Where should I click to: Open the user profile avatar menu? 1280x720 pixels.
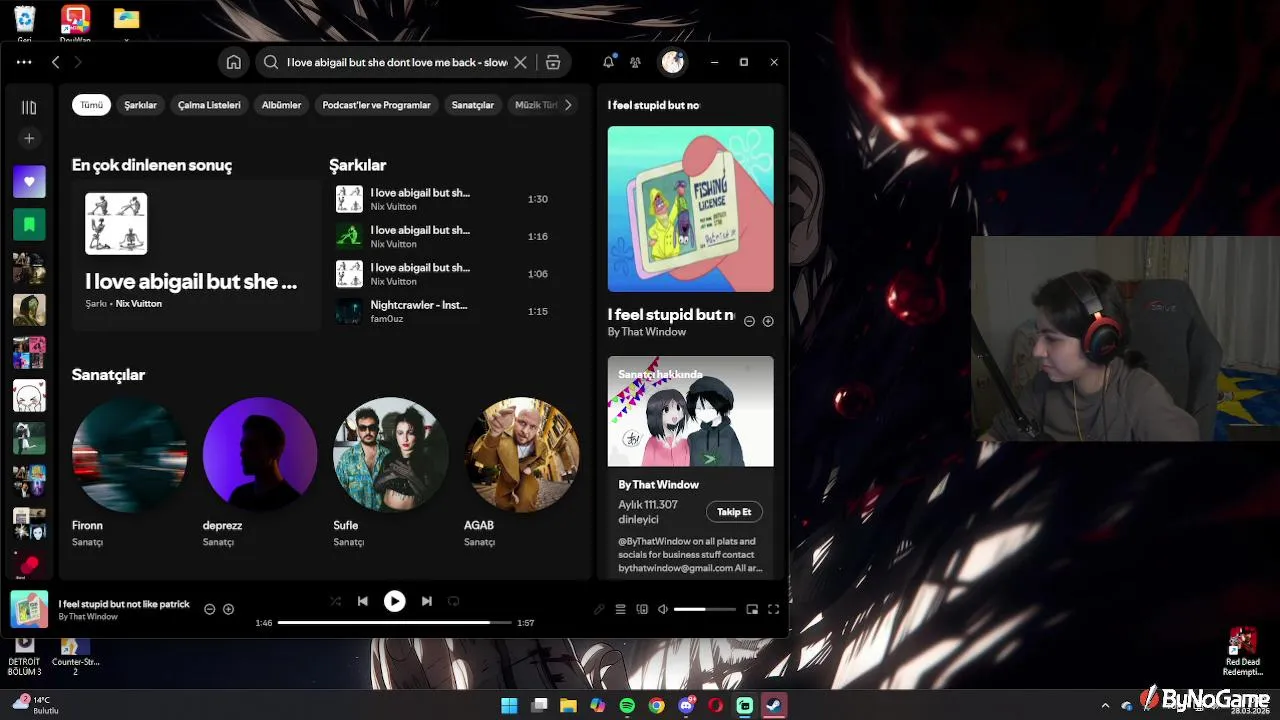(x=672, y=62)
